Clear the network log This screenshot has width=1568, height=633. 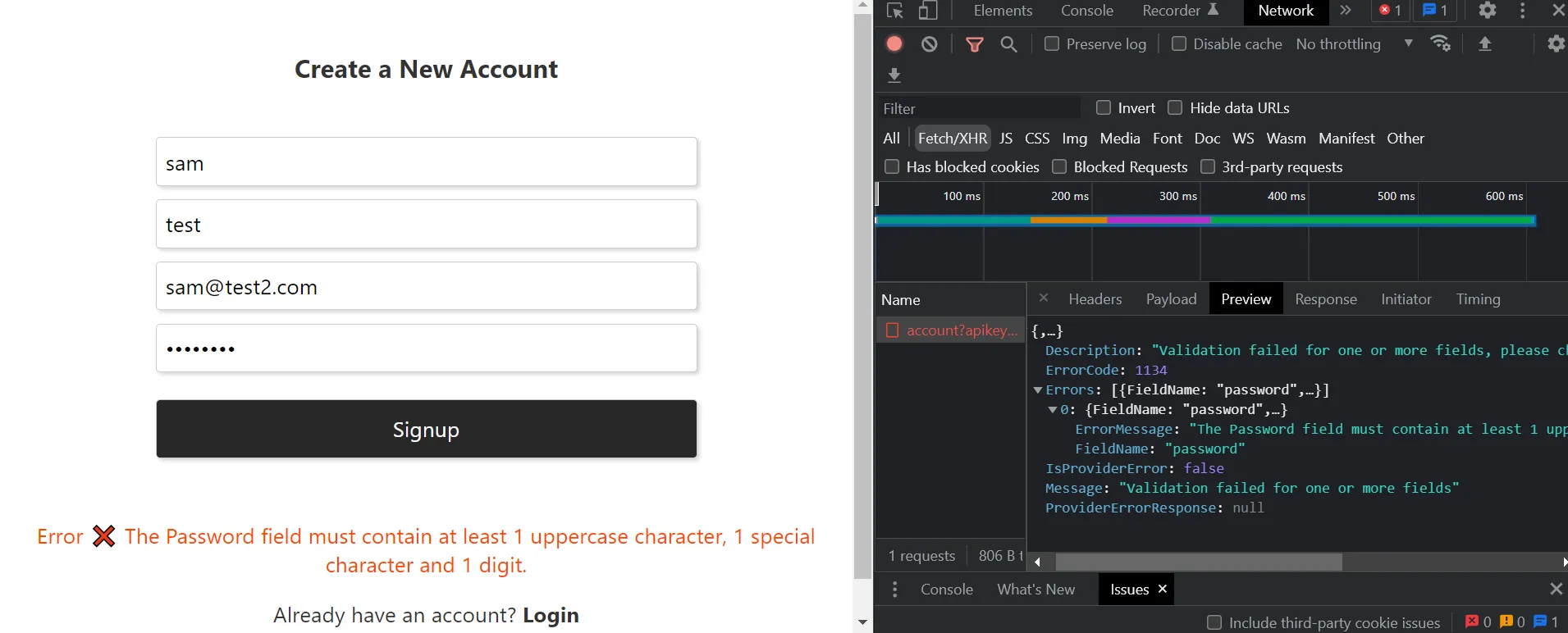pyautogui.click(x=929, y=43)
